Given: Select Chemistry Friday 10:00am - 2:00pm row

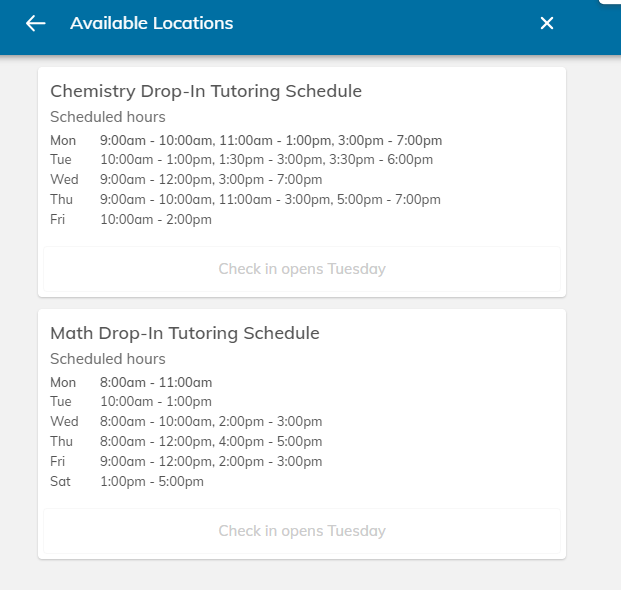Looking at the screenshot, I should (x=156, y=220).
